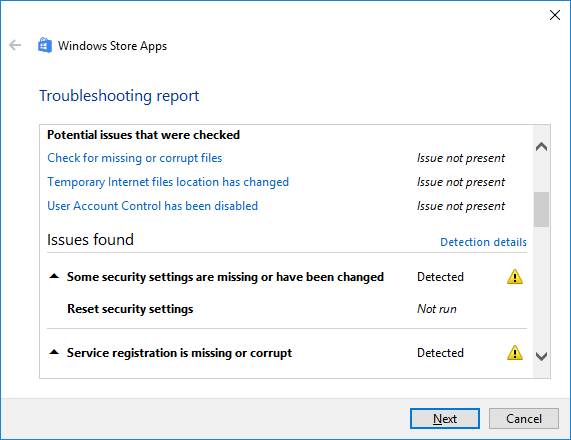The image size is (571, 440).
Task: Click 'Troubleshooting report' title text
Action: pyautogui.click(x=119, y=96)
